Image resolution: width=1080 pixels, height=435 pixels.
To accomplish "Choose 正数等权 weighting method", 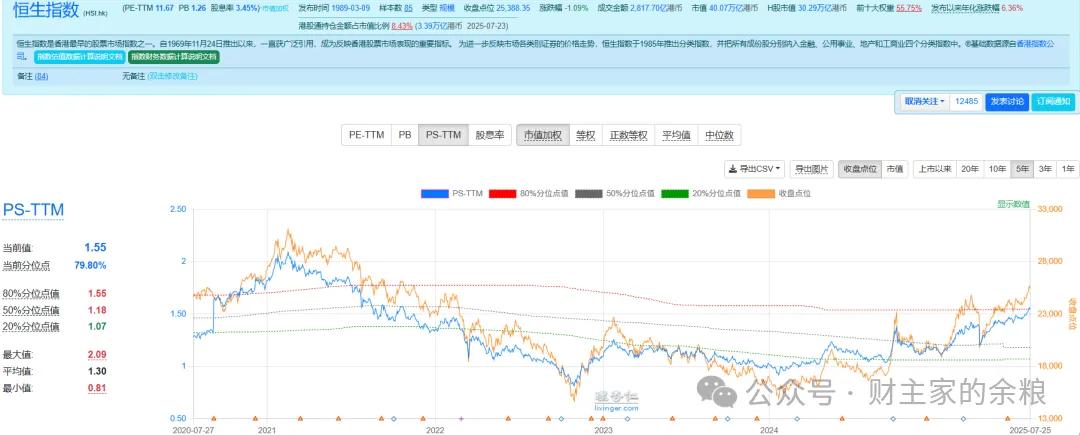I will click(628, 135).
